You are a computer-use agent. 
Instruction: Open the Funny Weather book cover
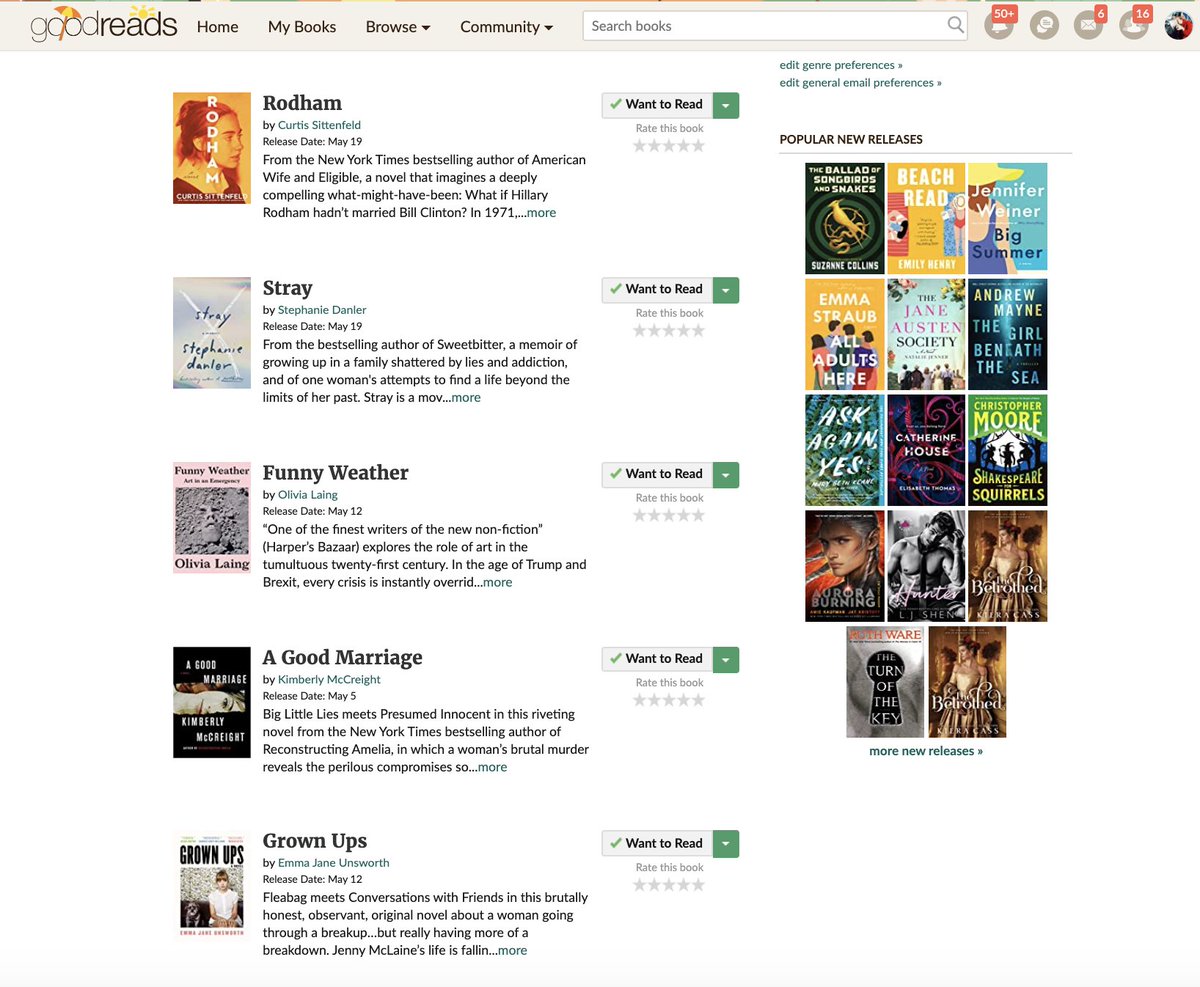(x=212, y=518)
